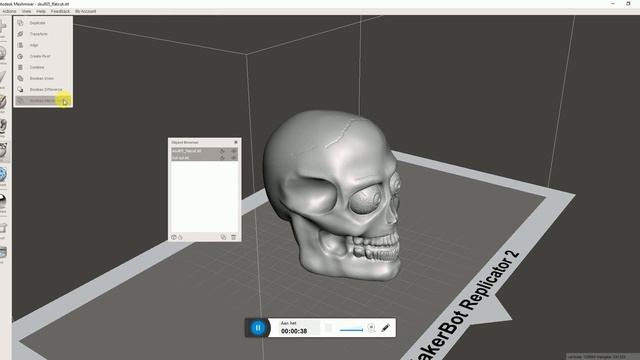Open the My Account menu

85,11
